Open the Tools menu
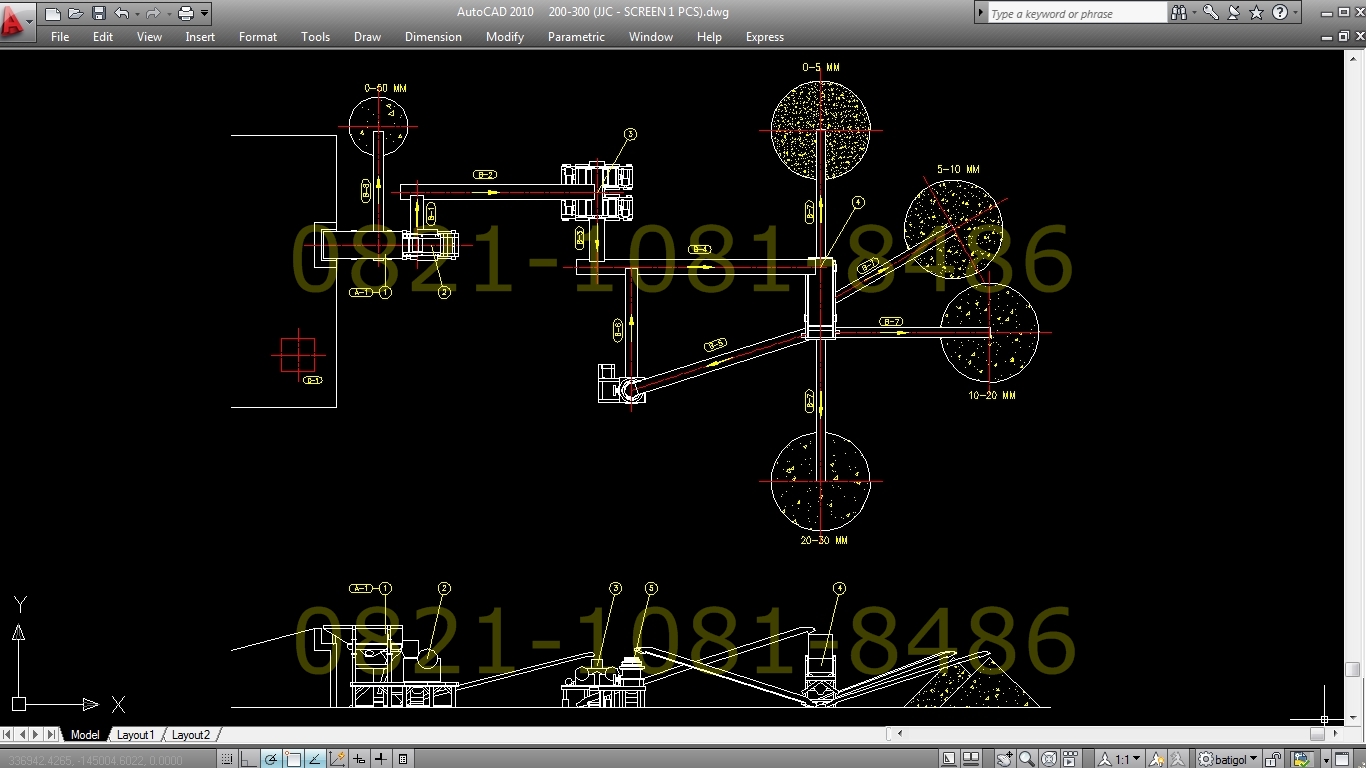 pyautogui.click(x=315, y=37)
